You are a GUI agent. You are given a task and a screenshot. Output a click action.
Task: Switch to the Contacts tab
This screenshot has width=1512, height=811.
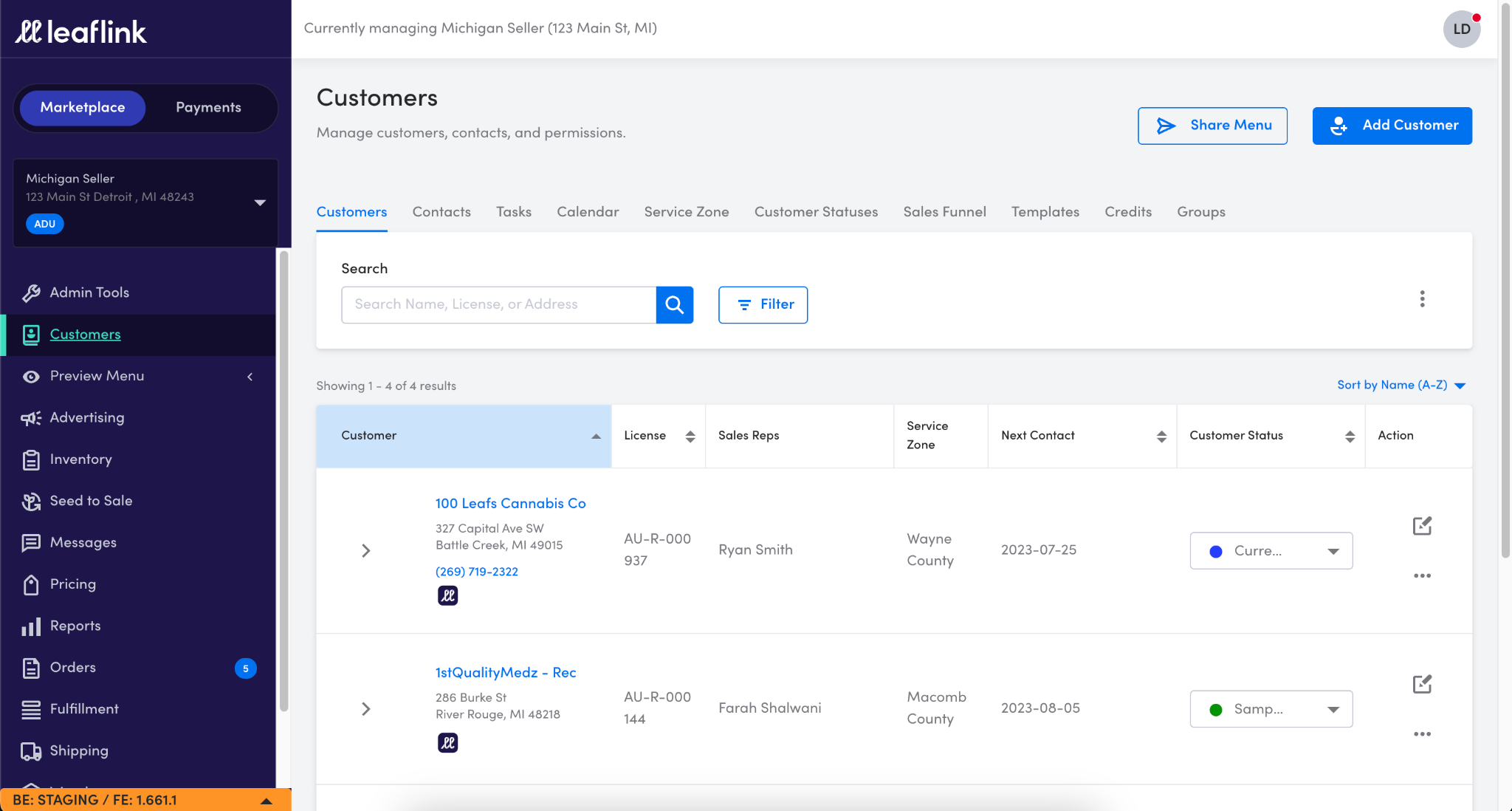pyautogui.click(x=441, y=212)
